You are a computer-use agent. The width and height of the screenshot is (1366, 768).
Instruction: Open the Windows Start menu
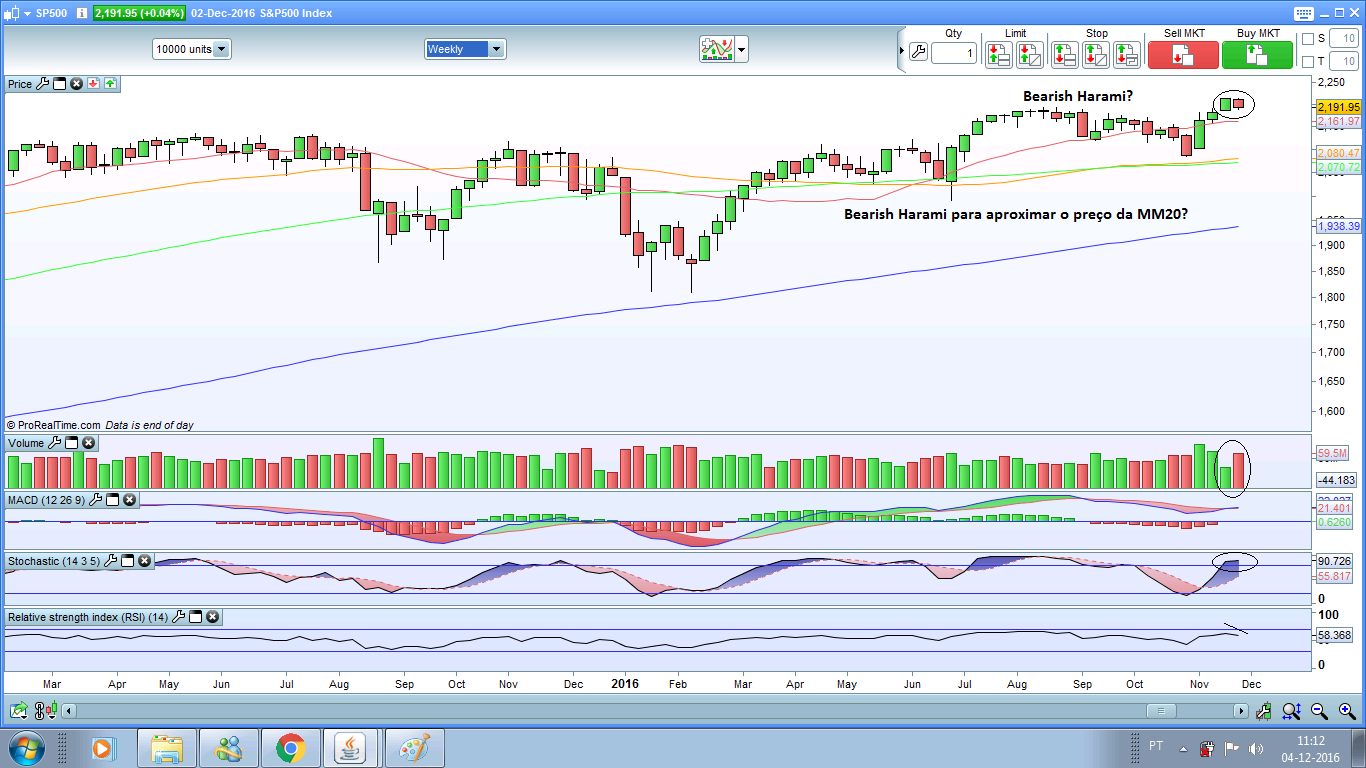[26, 748]
